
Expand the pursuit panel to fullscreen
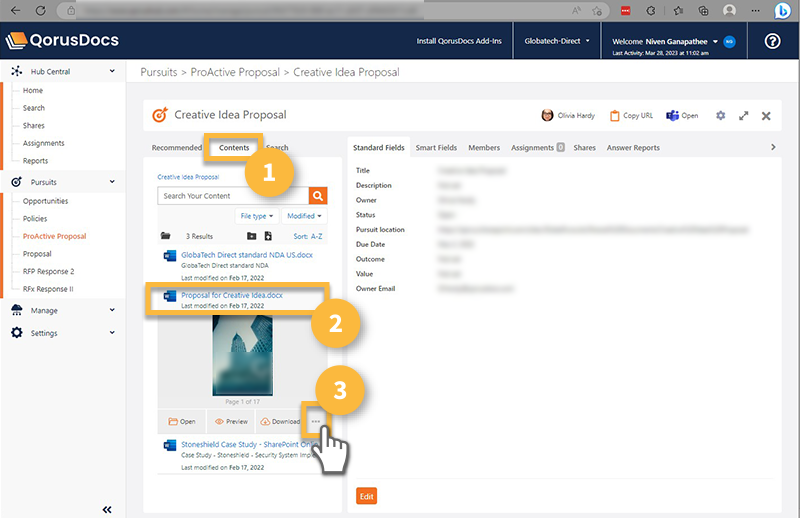(743, 116)
